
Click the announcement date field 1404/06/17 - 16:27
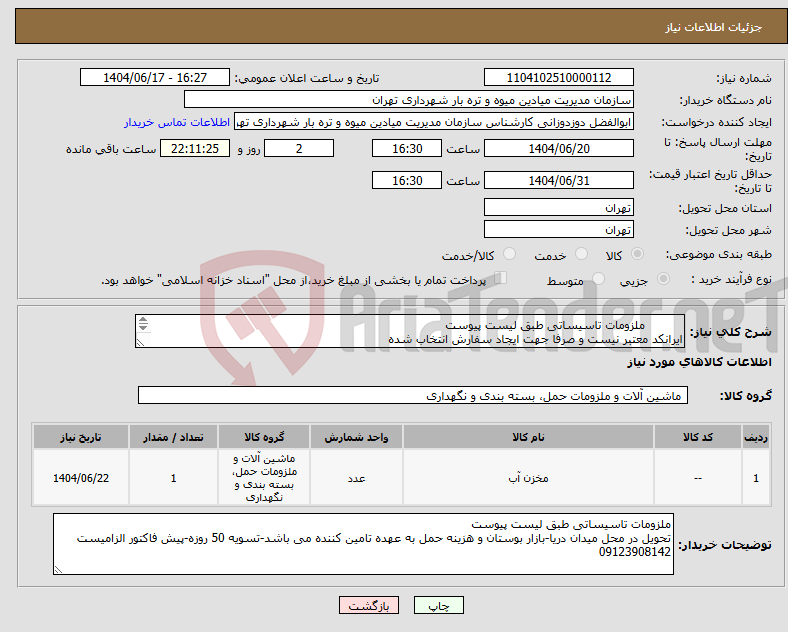(155, 78)
